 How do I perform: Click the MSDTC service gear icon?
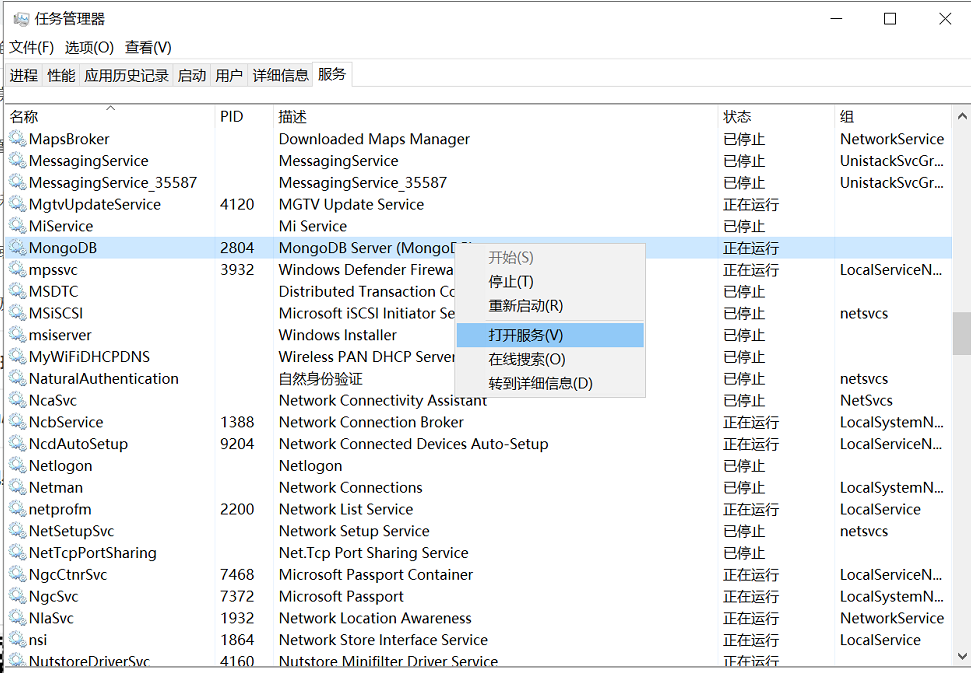click(x=18, y=291)
